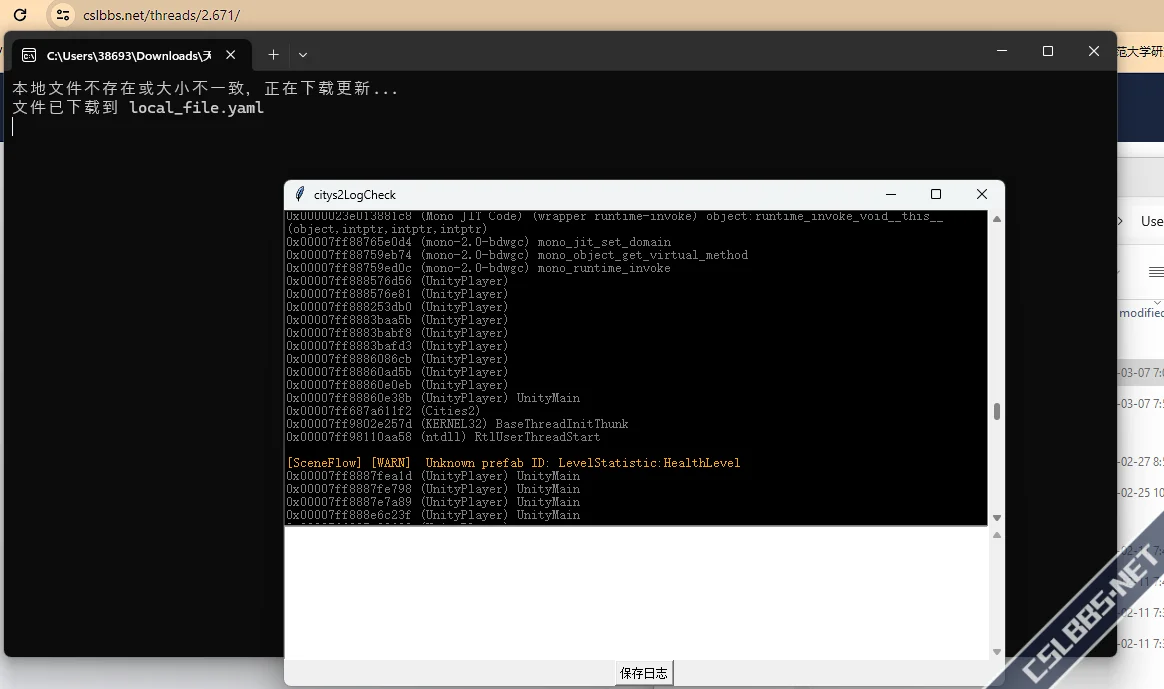Click the white lower text pane
This screenshot has width=1164, height=689.
pos(636,593)
